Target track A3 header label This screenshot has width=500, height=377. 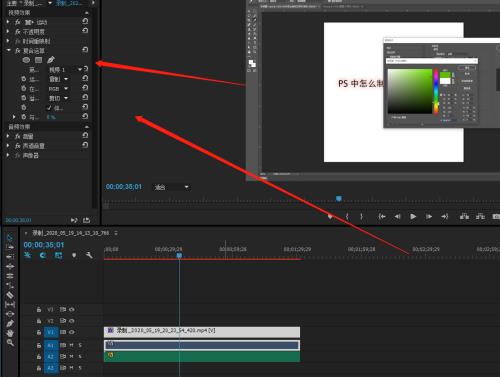coord(50,368)
